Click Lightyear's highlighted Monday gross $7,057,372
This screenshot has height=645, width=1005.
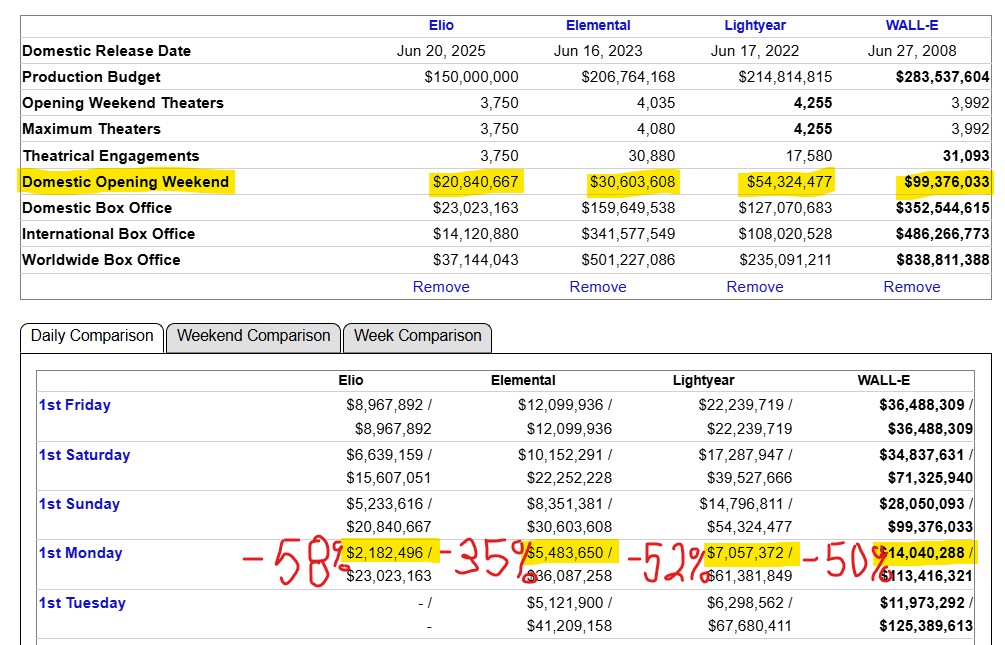[x=745, y=553]
